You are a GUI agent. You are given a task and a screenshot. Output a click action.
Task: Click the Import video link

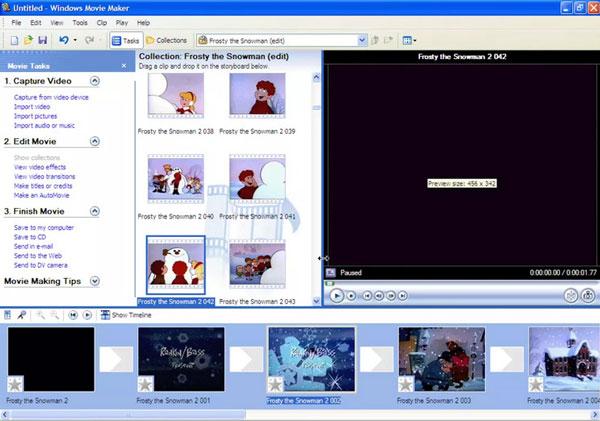pos(32,106)
